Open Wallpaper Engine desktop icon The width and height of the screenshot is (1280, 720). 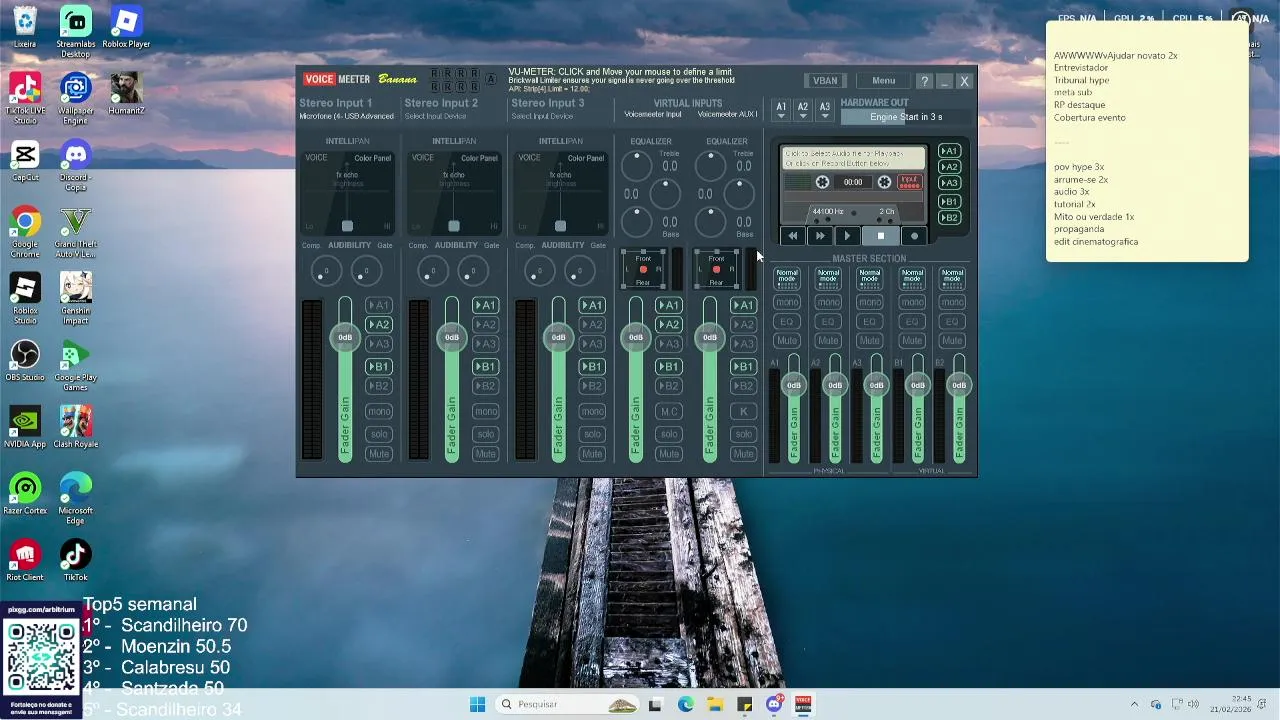point(75,98)
